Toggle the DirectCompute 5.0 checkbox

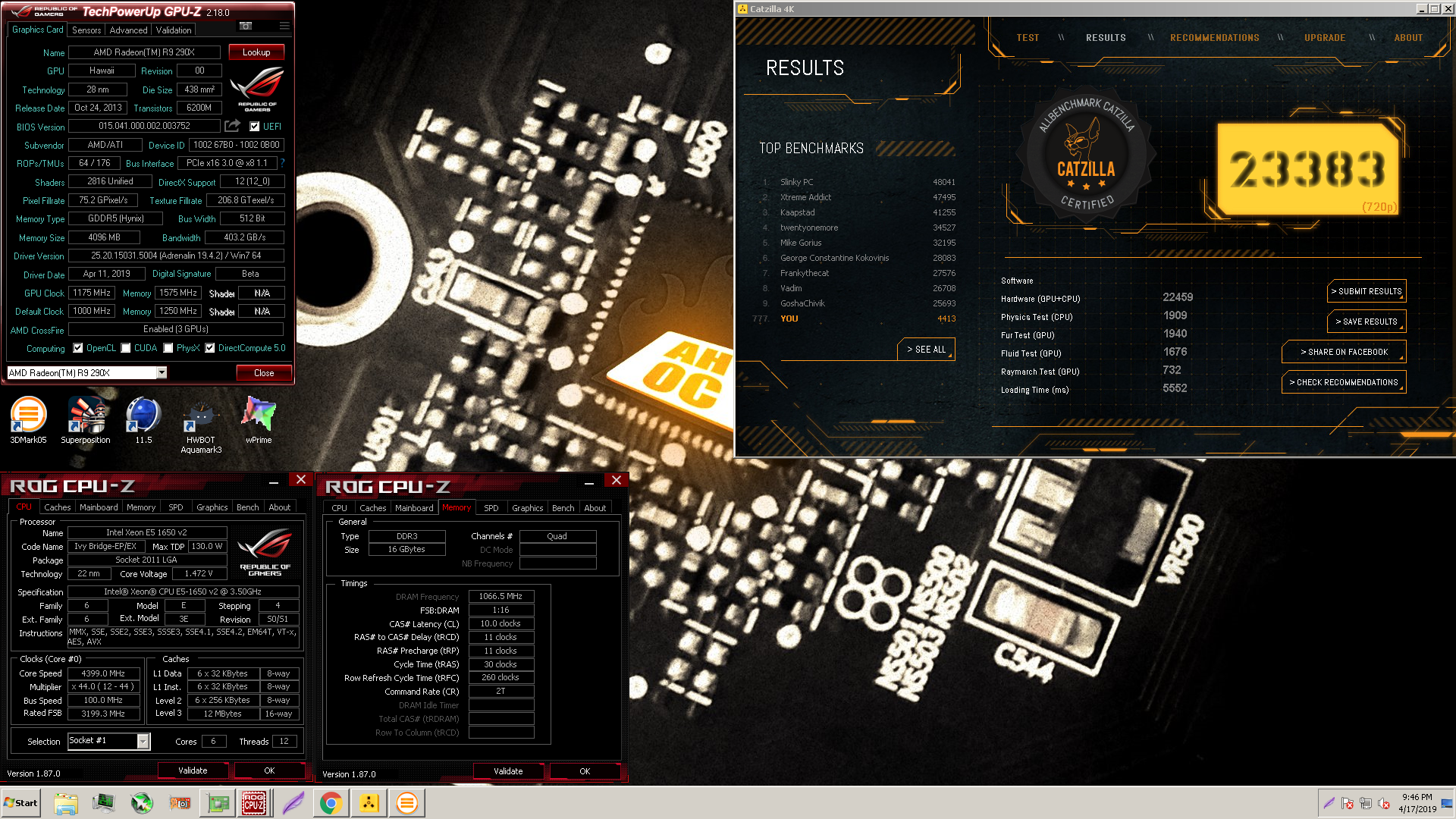[210, 348]
